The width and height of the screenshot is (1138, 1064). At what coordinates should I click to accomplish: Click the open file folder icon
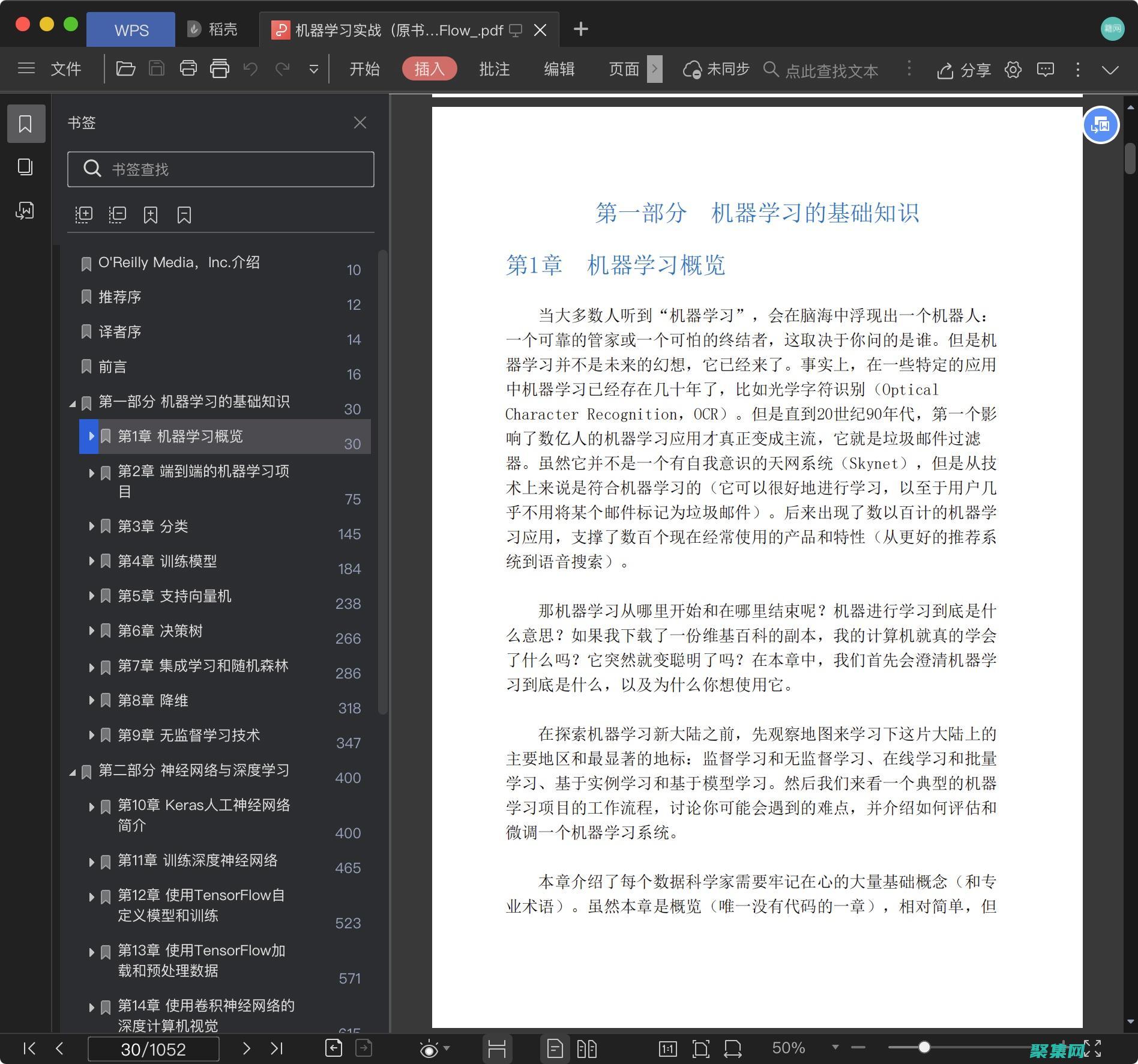(x=125, y=69)
